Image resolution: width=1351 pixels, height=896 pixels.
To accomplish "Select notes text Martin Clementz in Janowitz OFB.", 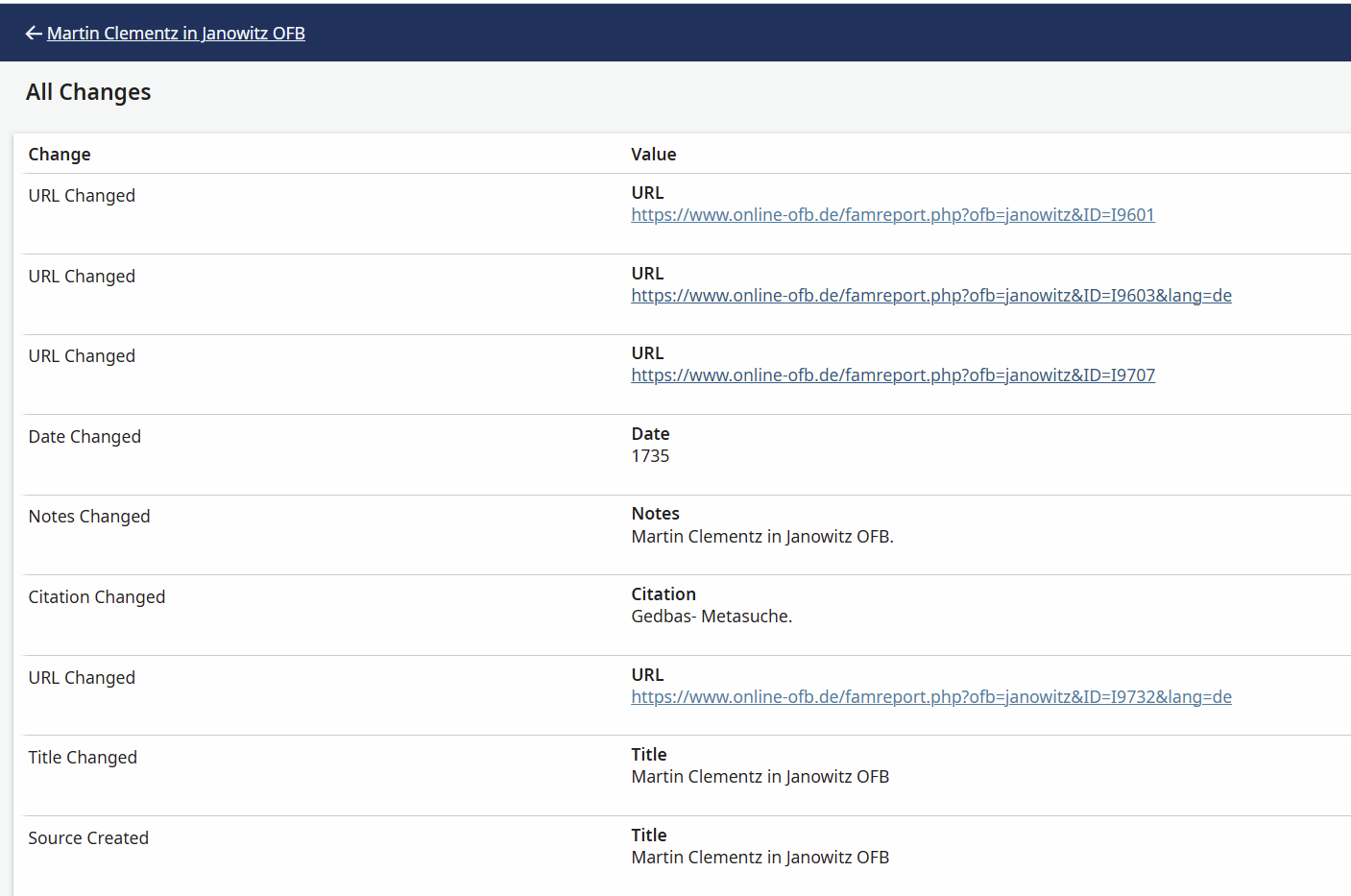I will point(761,537).
